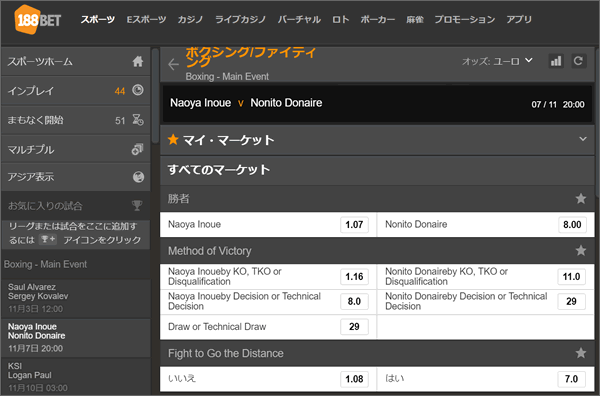This screenshot has height=396, width=600.
Task: Select Inoue by KO odds 1.16
Action: coord(354,277)
